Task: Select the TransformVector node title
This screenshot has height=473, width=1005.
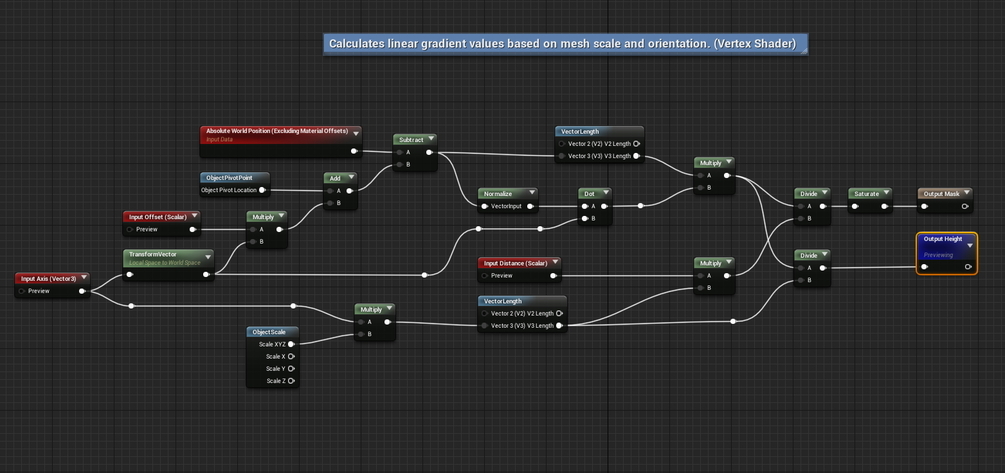Action: click(153, 254)
